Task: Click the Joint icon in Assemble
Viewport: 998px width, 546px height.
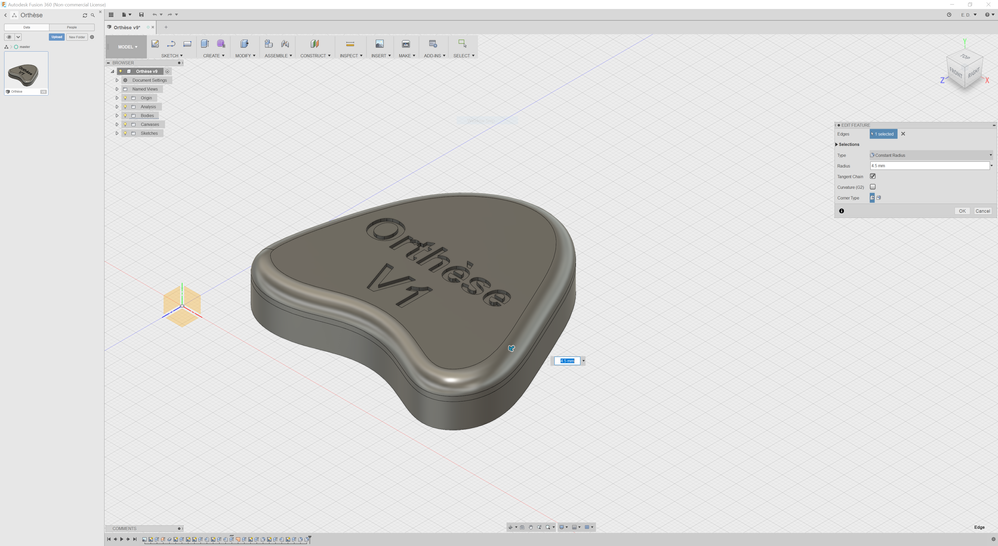Action: pos(285,44)
